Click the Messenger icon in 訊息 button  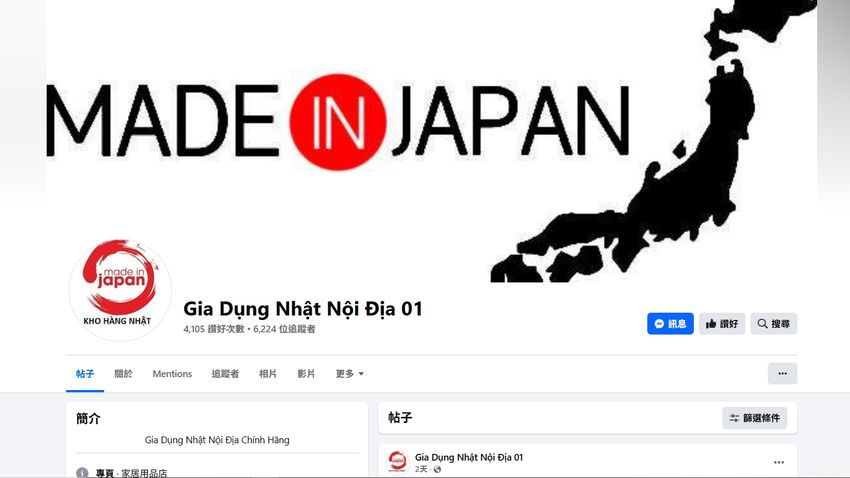pos(659,324)
